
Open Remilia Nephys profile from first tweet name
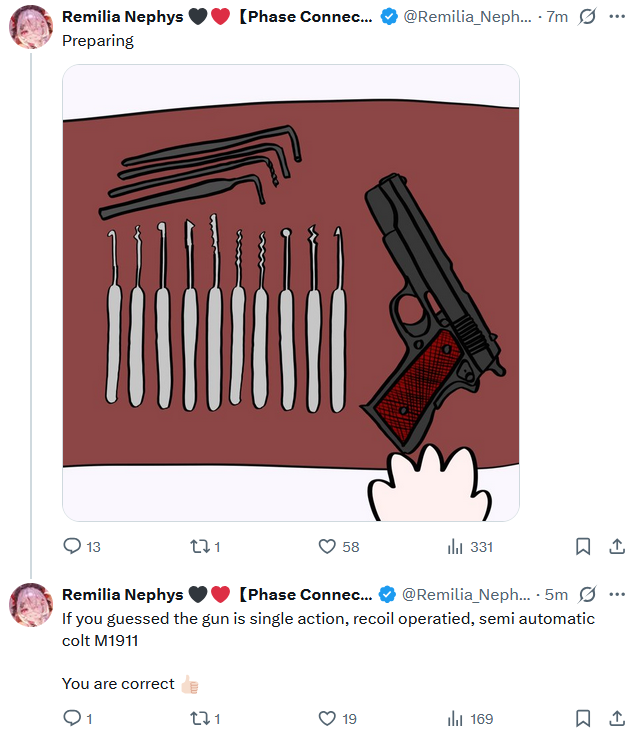click(123, 16)
